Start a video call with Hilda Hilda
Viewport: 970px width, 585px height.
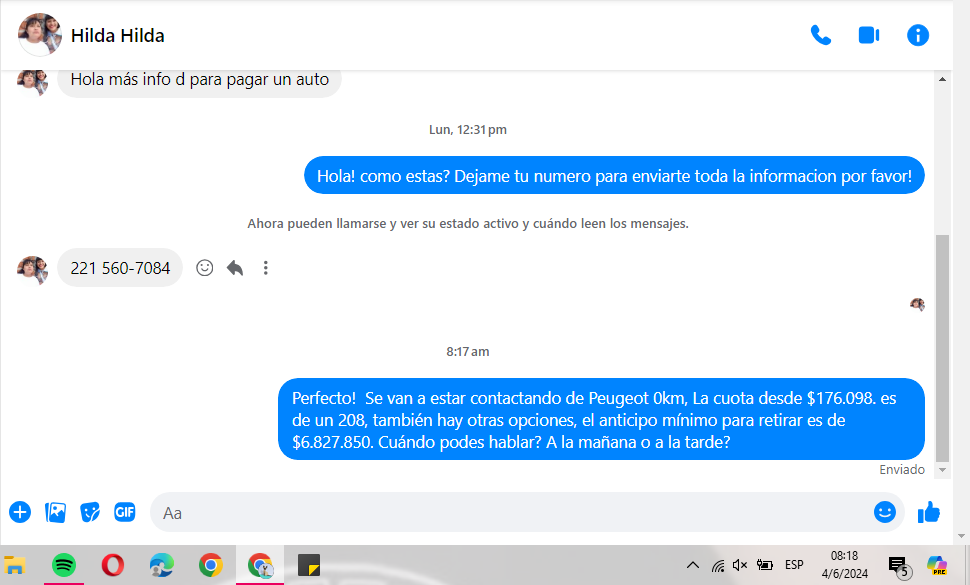(x=869, y=35)
